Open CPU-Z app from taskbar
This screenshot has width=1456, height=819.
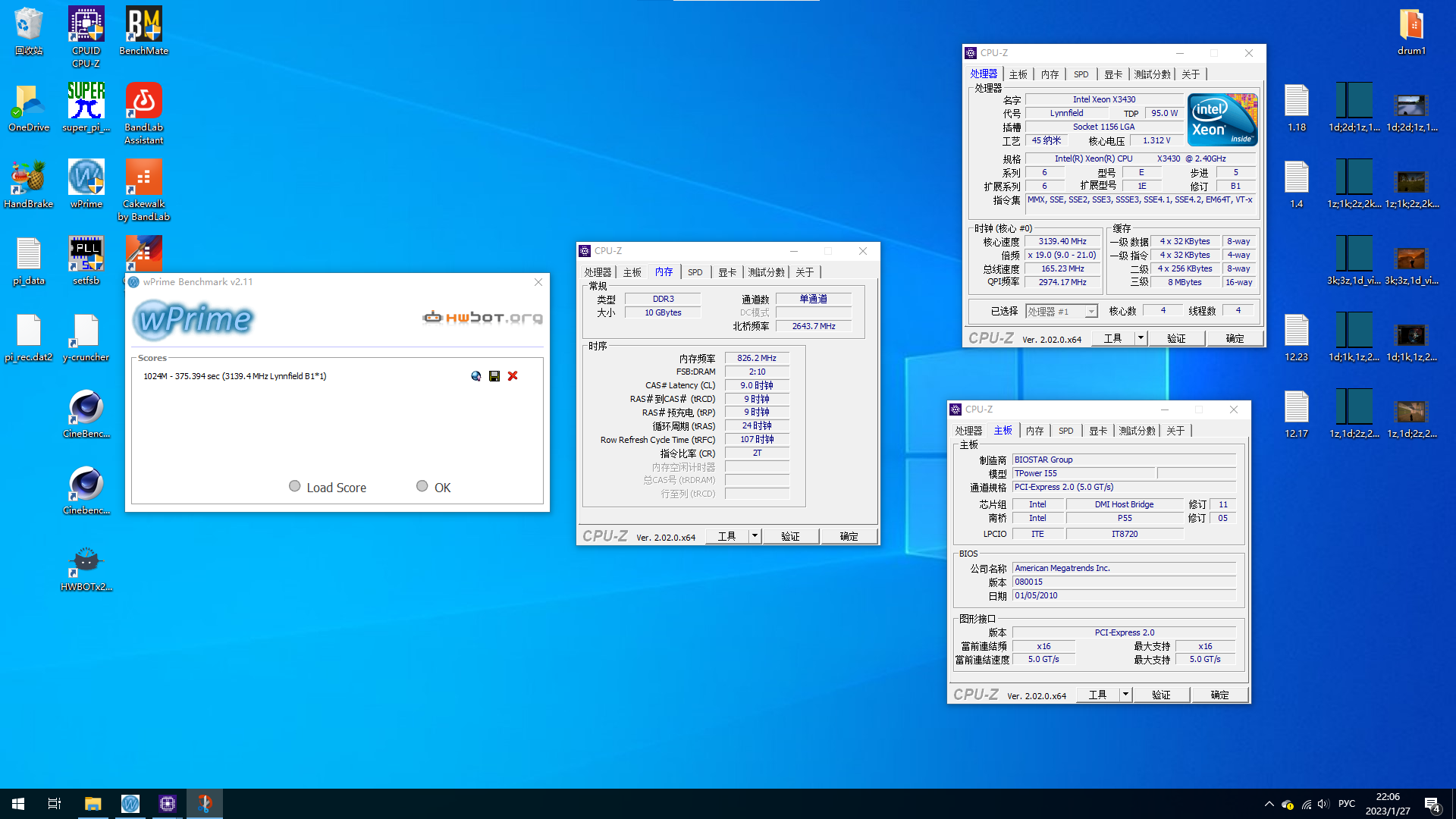(x=167, y=804)
